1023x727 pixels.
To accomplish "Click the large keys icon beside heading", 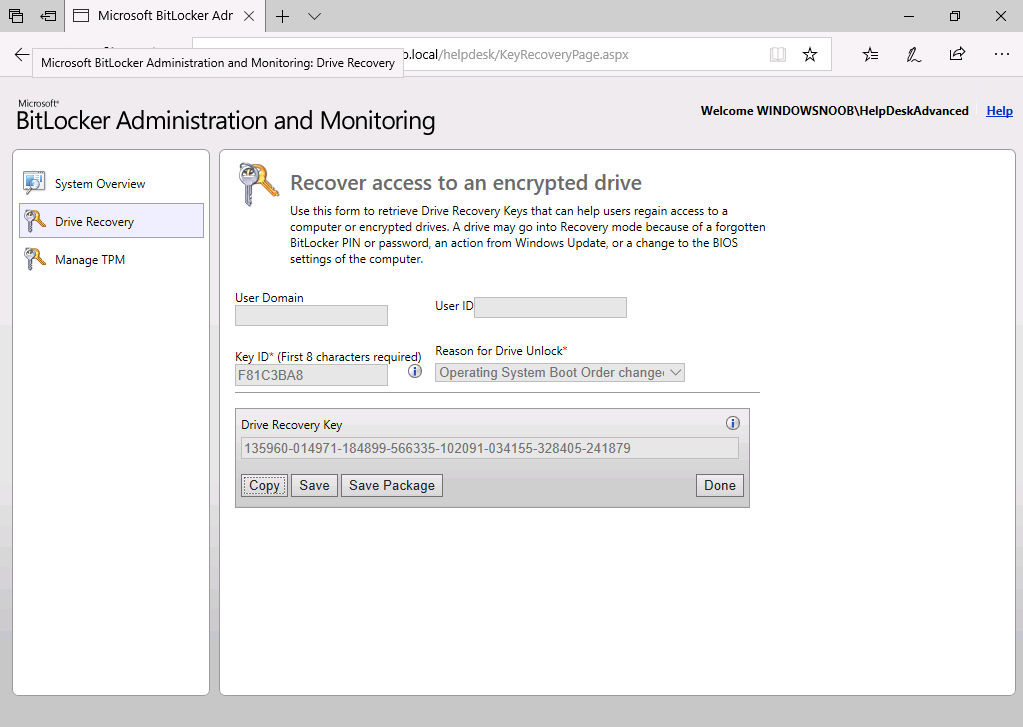I will pyautogui.click(x=258, y=184).
